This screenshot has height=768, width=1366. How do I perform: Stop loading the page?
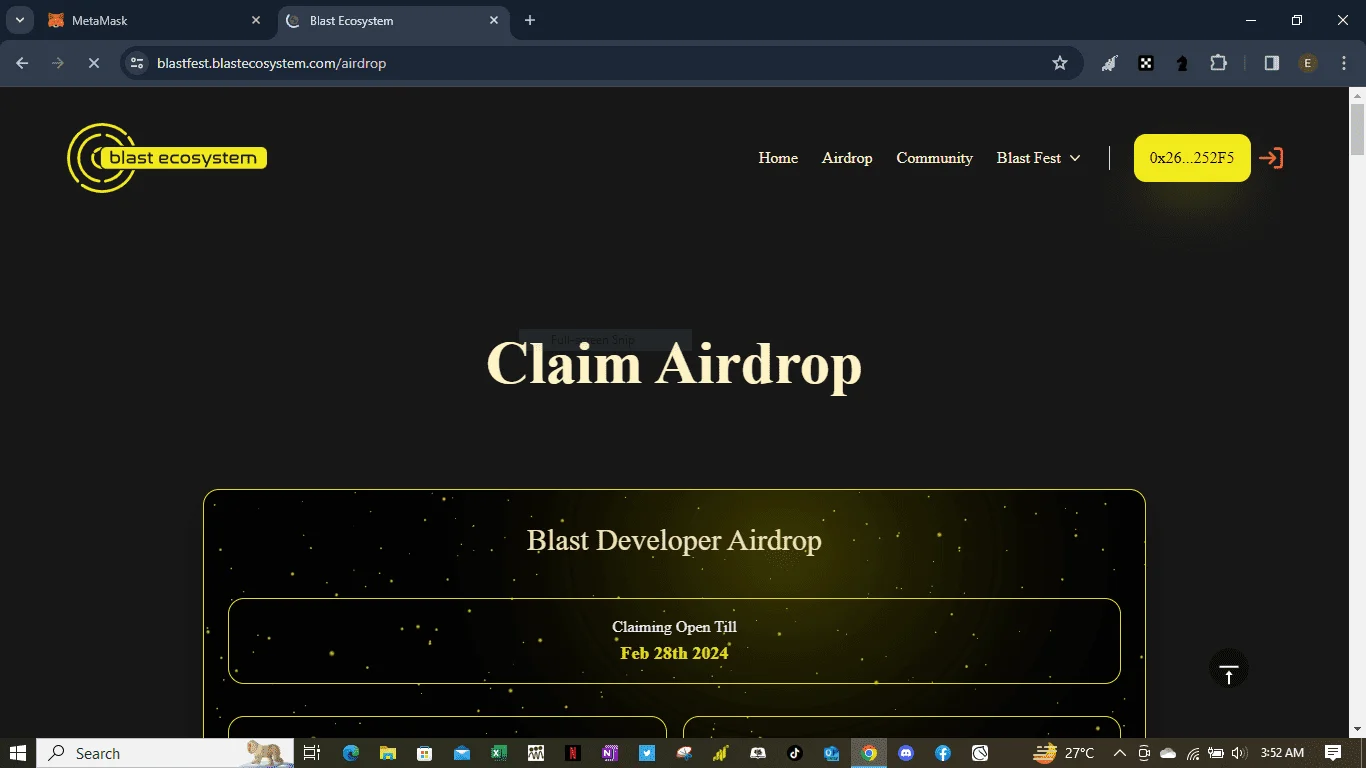[x=93, y=63]
